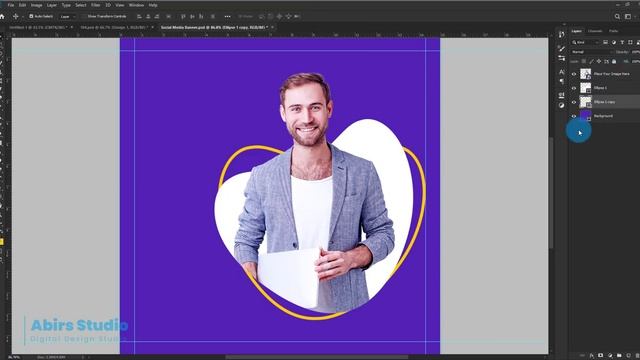Open the Edit menu

(22, 5)
